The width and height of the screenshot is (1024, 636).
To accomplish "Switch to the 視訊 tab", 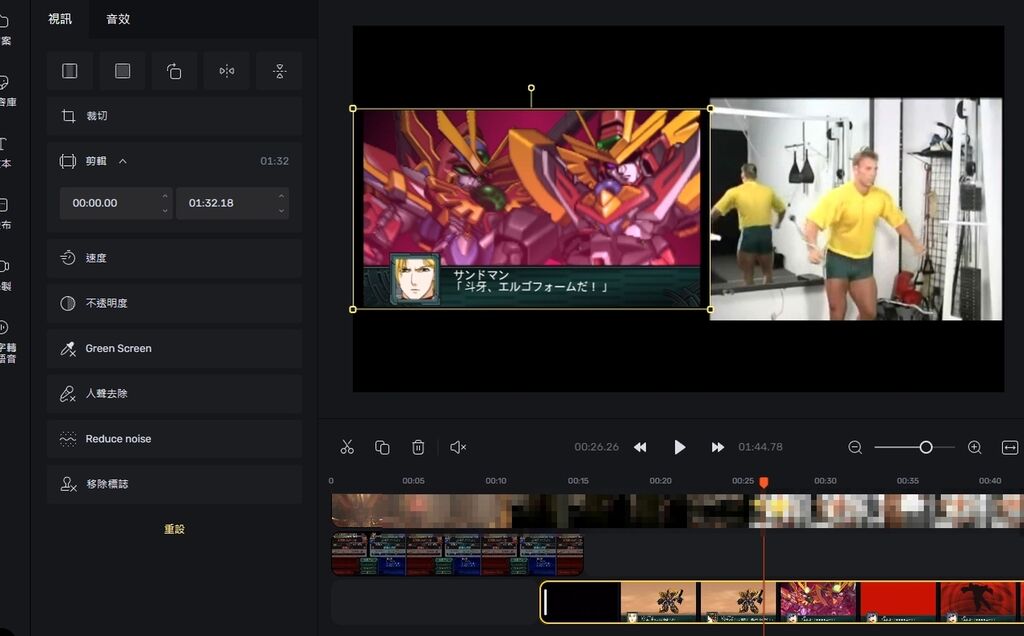I will pyautogui.click(x=59, y=19).
